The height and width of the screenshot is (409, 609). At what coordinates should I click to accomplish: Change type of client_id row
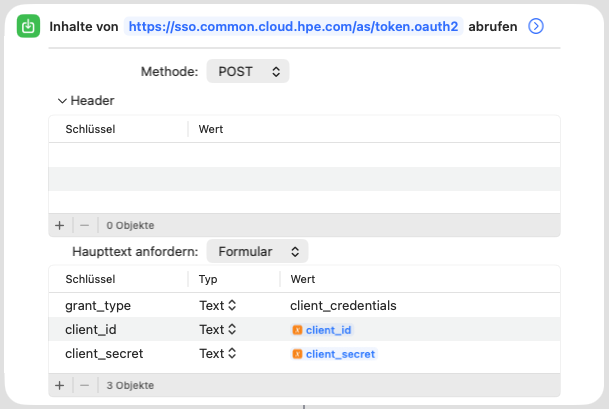pos(217,329)
